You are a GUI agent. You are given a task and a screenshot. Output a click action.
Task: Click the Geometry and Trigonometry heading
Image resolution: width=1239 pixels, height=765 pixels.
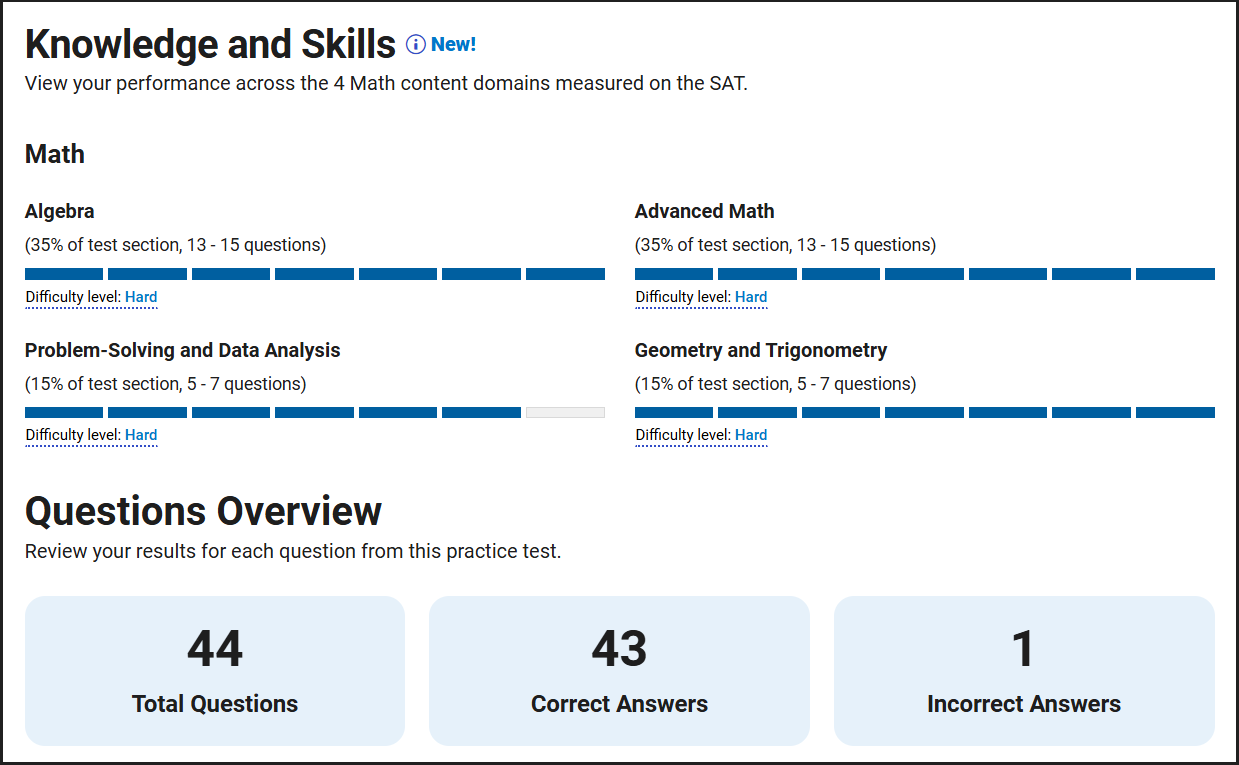click(761, 351)
